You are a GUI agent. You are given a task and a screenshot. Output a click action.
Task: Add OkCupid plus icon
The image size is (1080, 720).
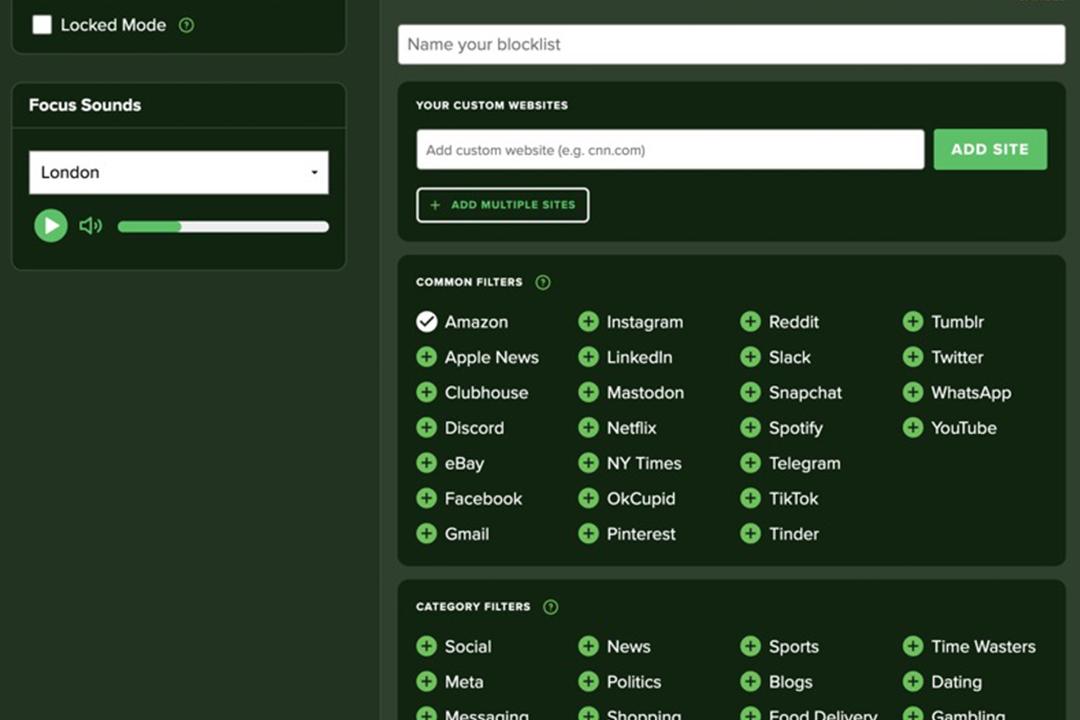(588, 498)
